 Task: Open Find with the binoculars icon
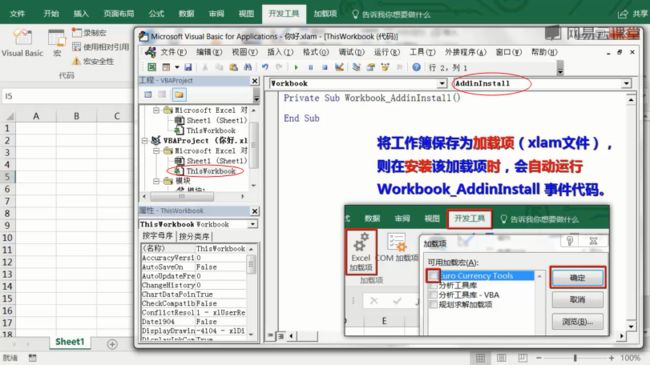pyautogui.click(x=247, y=67)
